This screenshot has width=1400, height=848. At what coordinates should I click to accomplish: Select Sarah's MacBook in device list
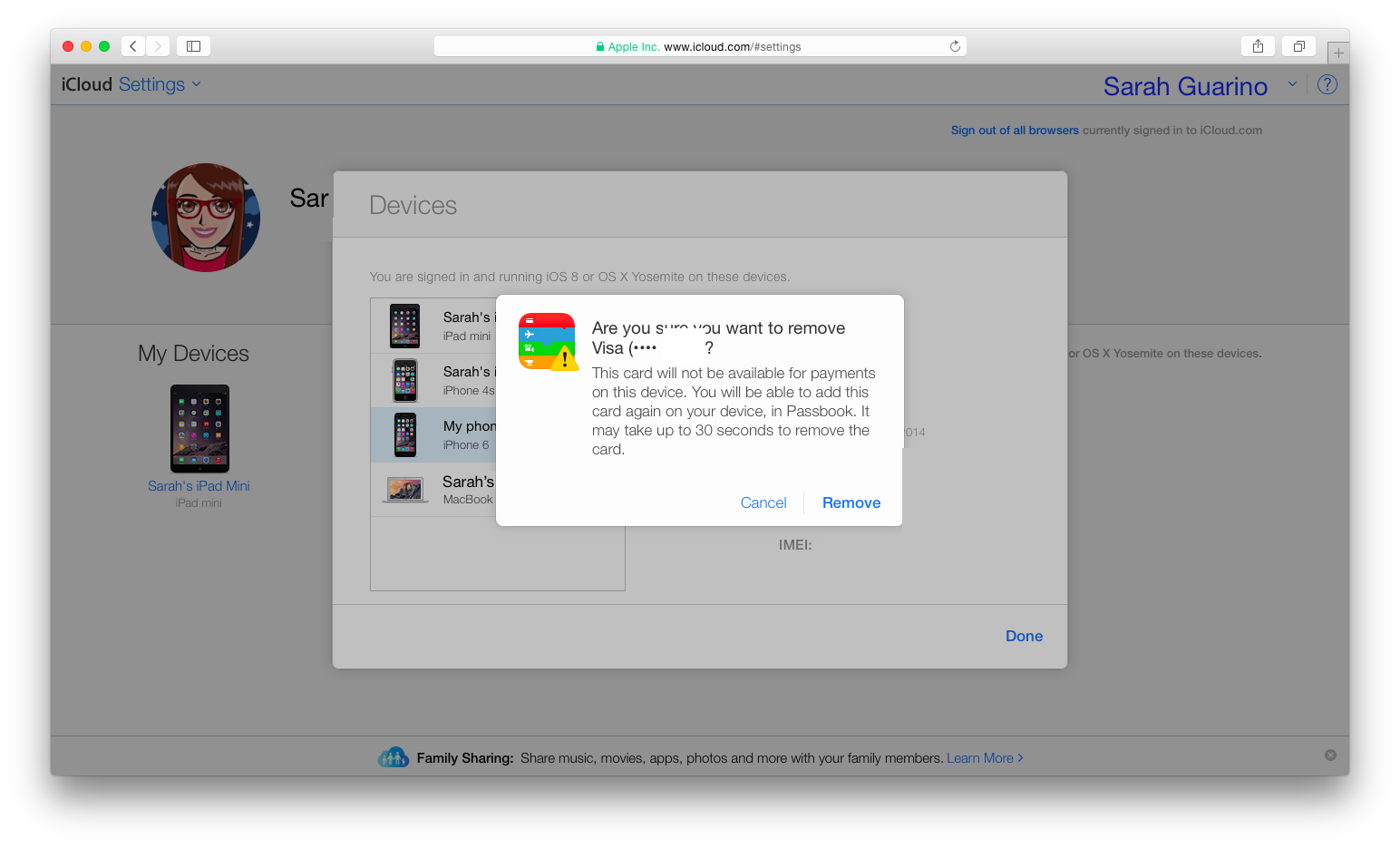coord(435,490)
